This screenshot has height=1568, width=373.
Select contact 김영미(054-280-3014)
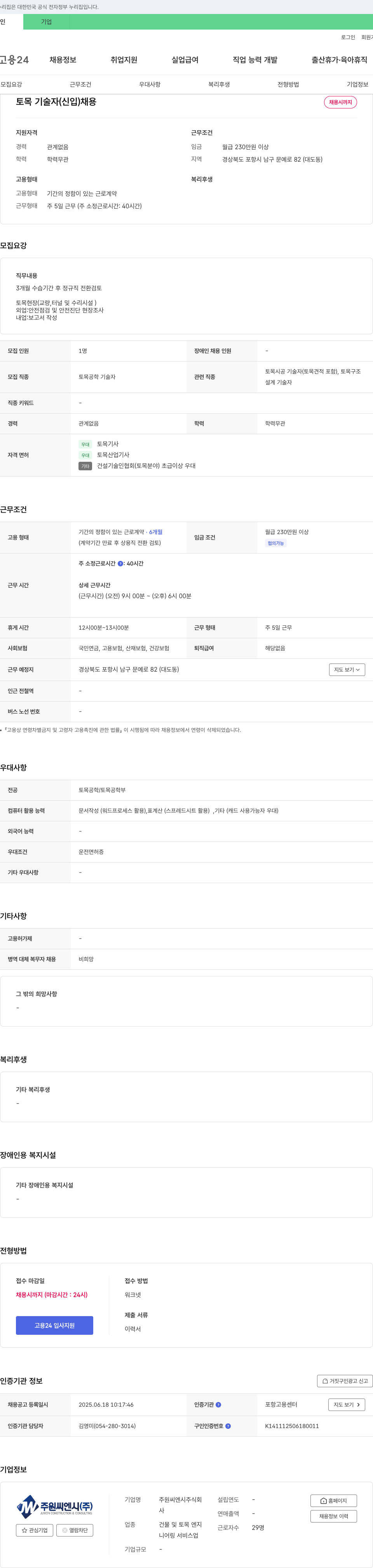107,1426
